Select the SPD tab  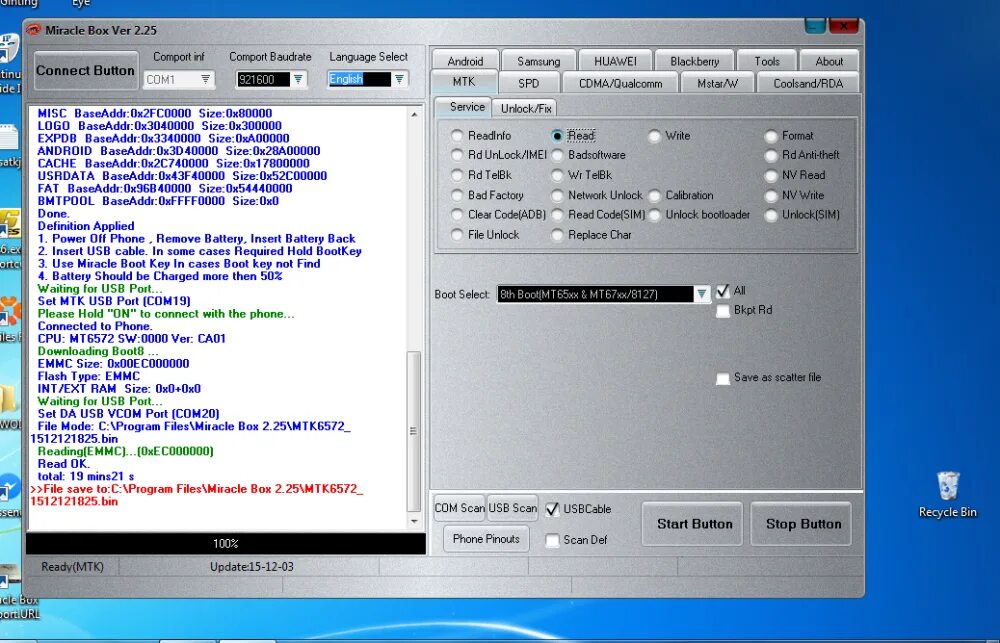[x=528, y=84]
